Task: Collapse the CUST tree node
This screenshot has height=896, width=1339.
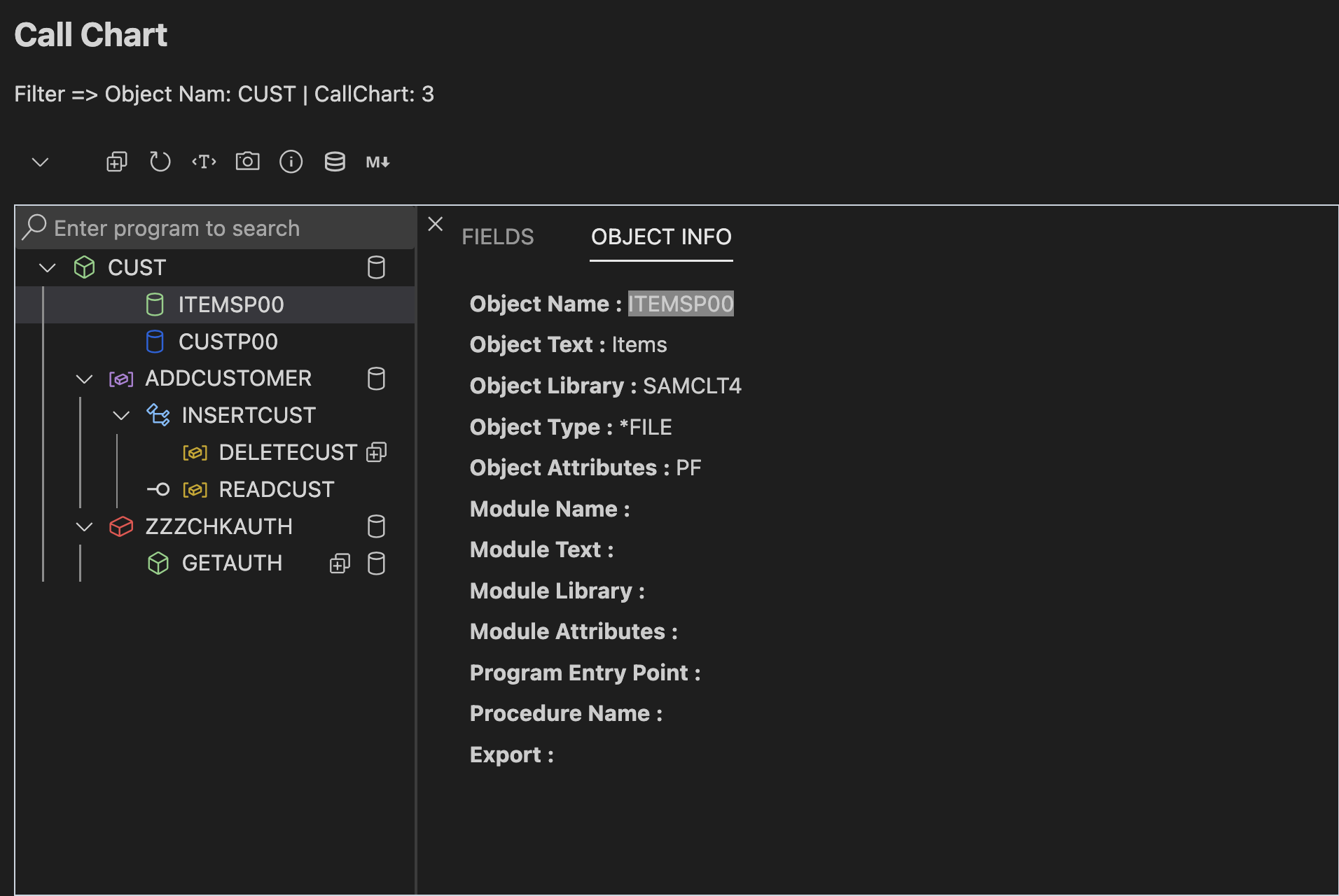Action: click(x=48, y=267)
